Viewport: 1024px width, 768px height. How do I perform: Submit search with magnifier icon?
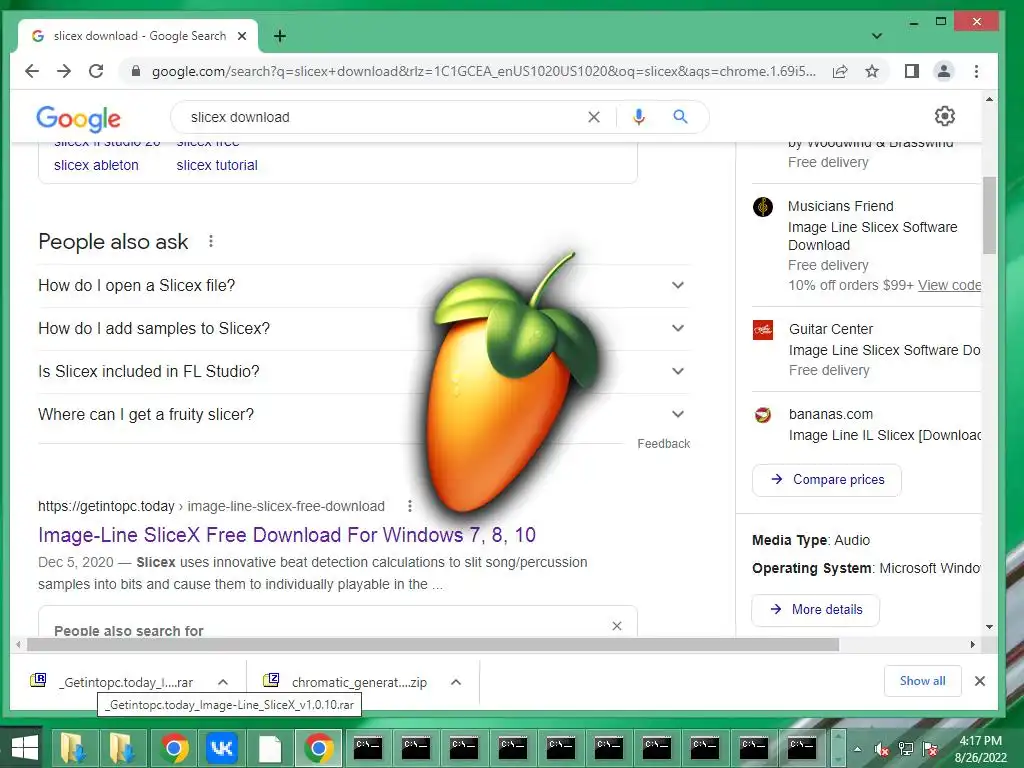(680, 117)
